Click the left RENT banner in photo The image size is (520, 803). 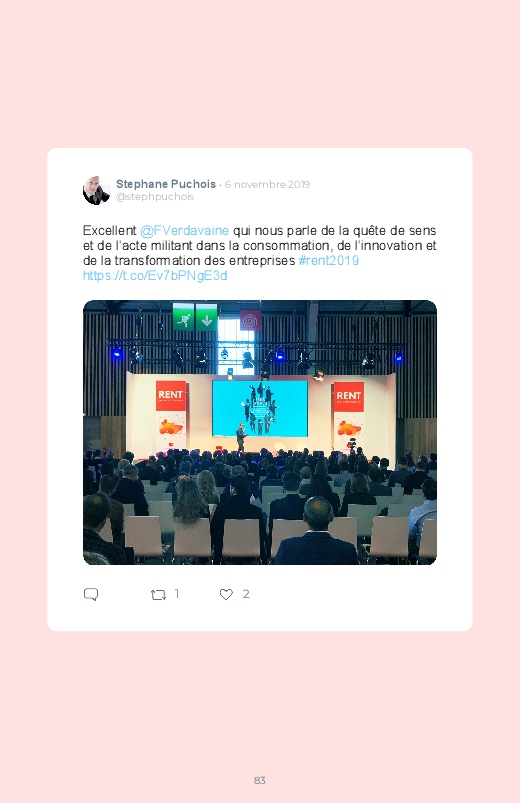coord(171,417)
